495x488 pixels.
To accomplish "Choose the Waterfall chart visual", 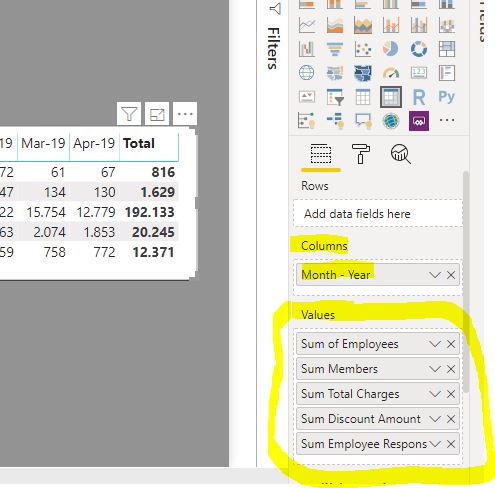I will click(x=307, y=49).
